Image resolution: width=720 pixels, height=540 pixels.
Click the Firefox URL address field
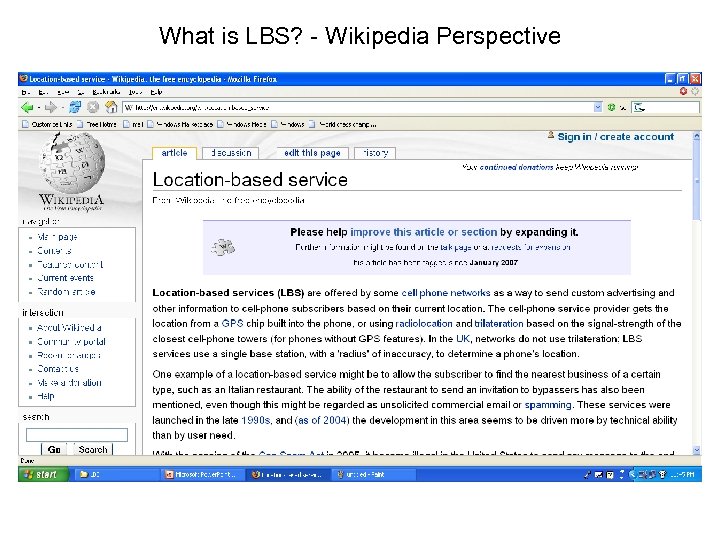tap(358, 107)
